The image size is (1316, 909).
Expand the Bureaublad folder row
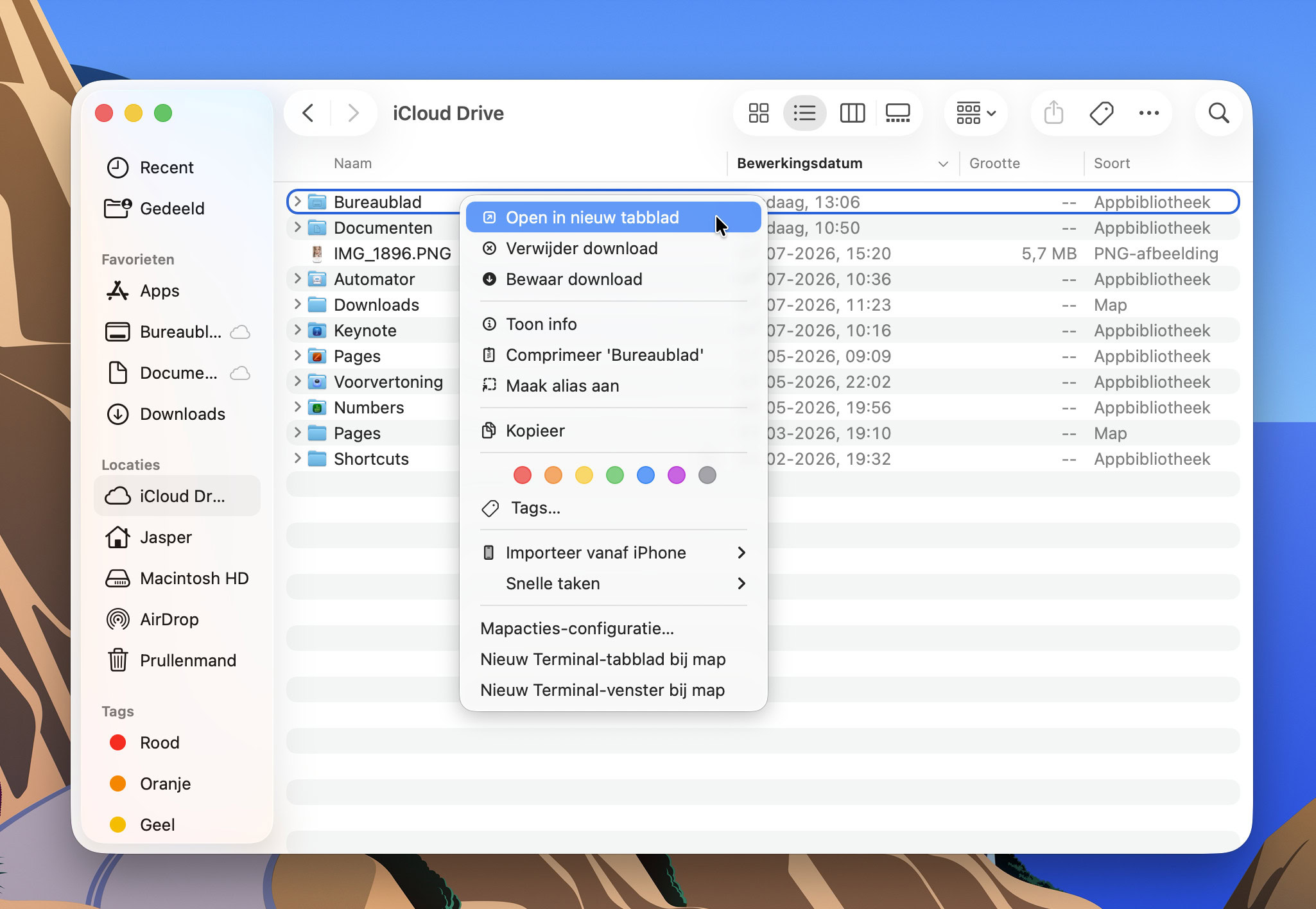(x=297, y=202)
